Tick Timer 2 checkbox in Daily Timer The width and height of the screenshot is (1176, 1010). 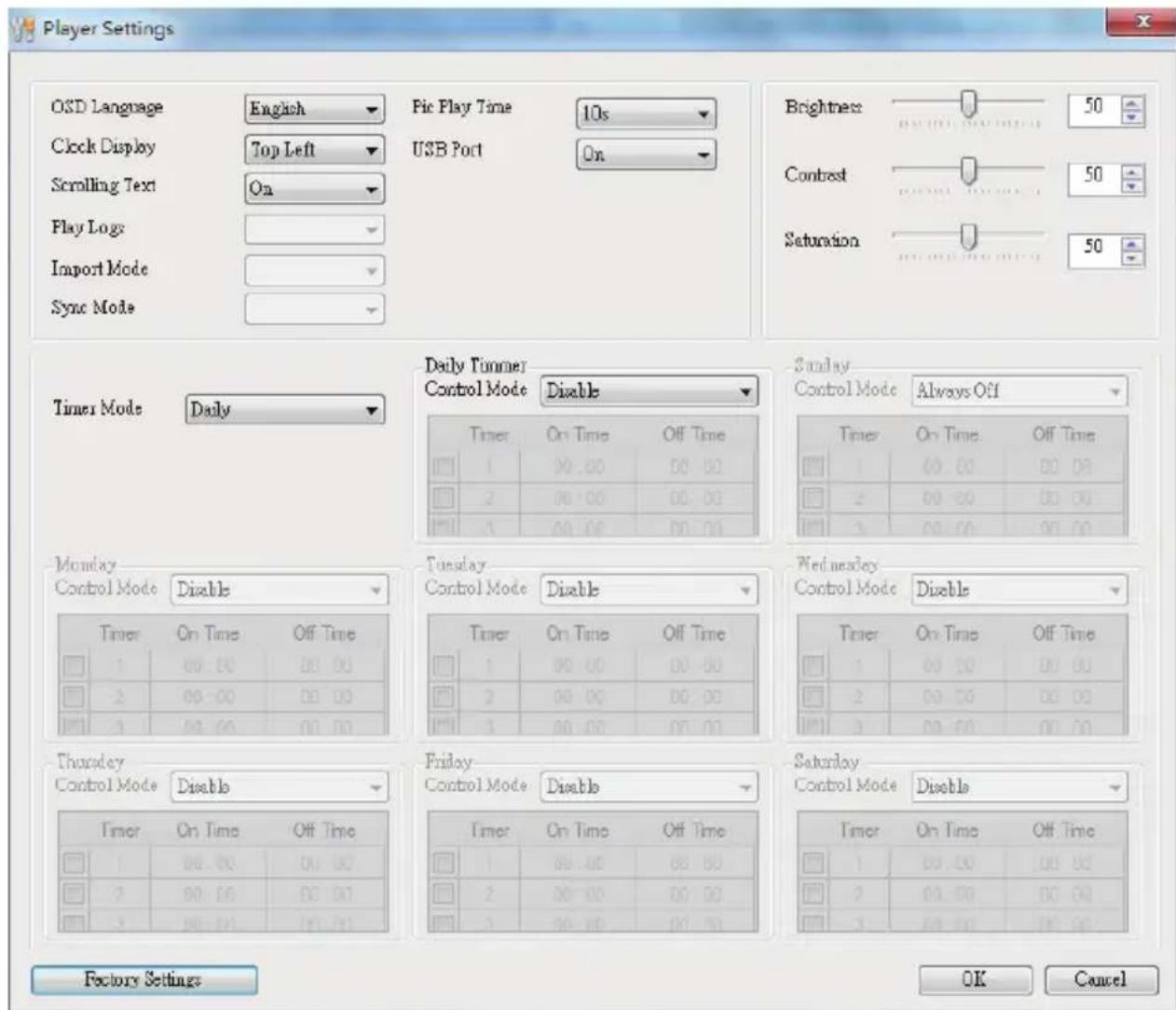click(x=444, y=498)
